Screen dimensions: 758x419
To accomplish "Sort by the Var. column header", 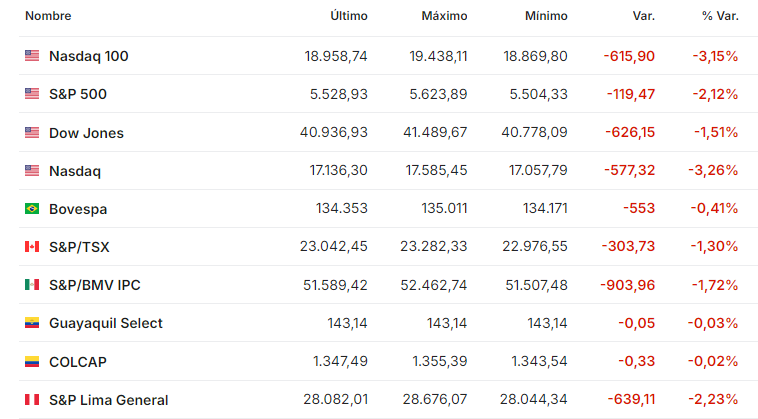I will 644,16.
